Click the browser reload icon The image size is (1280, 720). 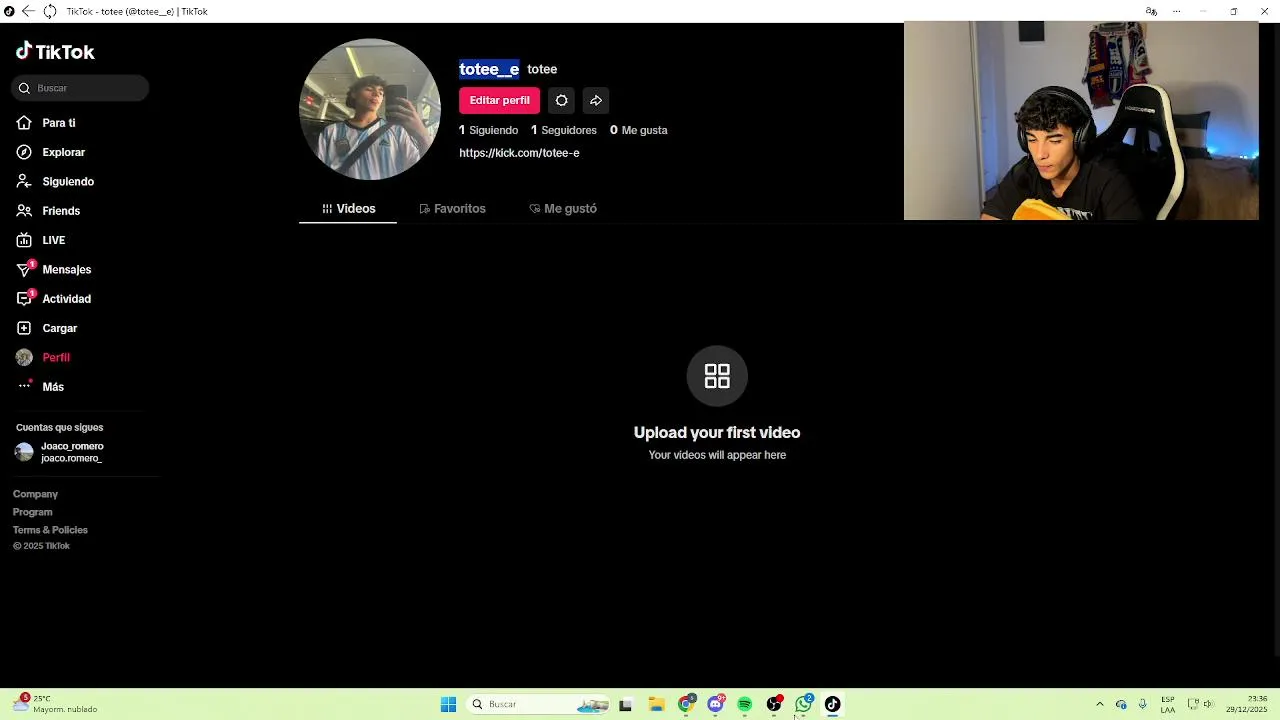coord(49,11)
